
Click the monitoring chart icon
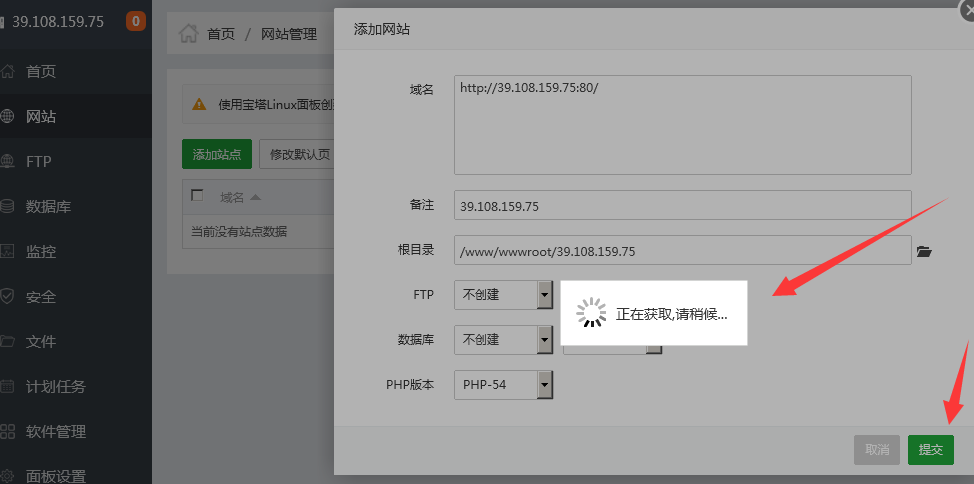point(7,252)
